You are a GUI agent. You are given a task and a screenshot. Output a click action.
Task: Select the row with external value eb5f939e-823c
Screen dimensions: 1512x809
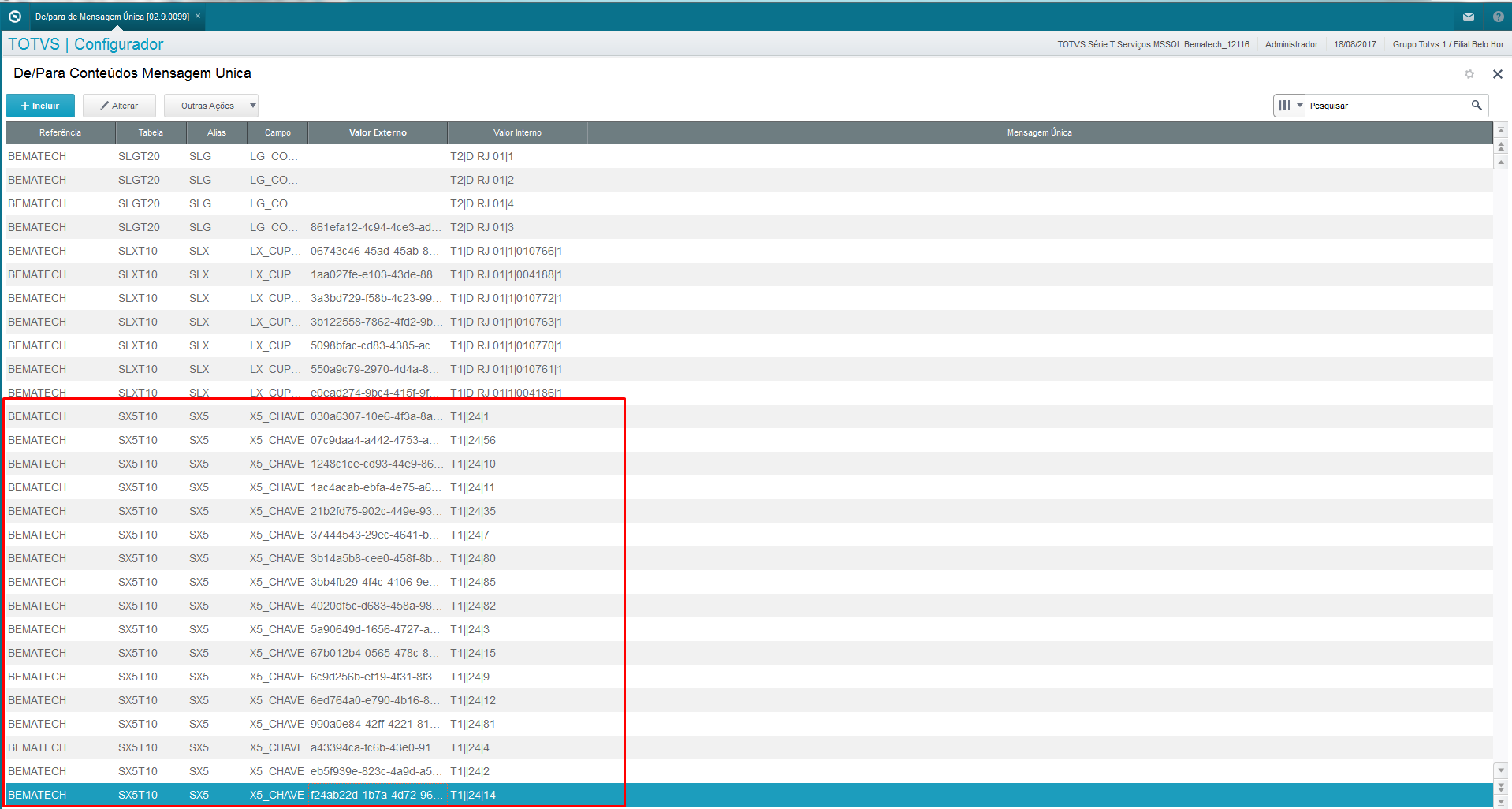pos(749,771)
